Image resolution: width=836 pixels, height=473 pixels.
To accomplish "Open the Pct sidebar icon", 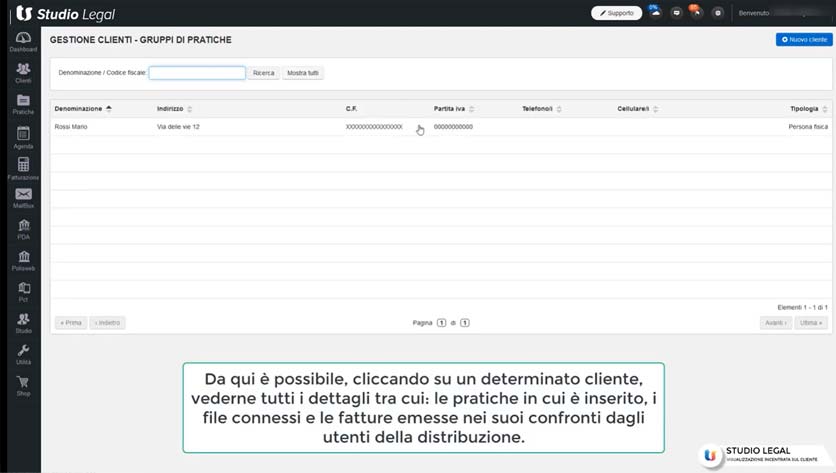I will coord(23,292).
